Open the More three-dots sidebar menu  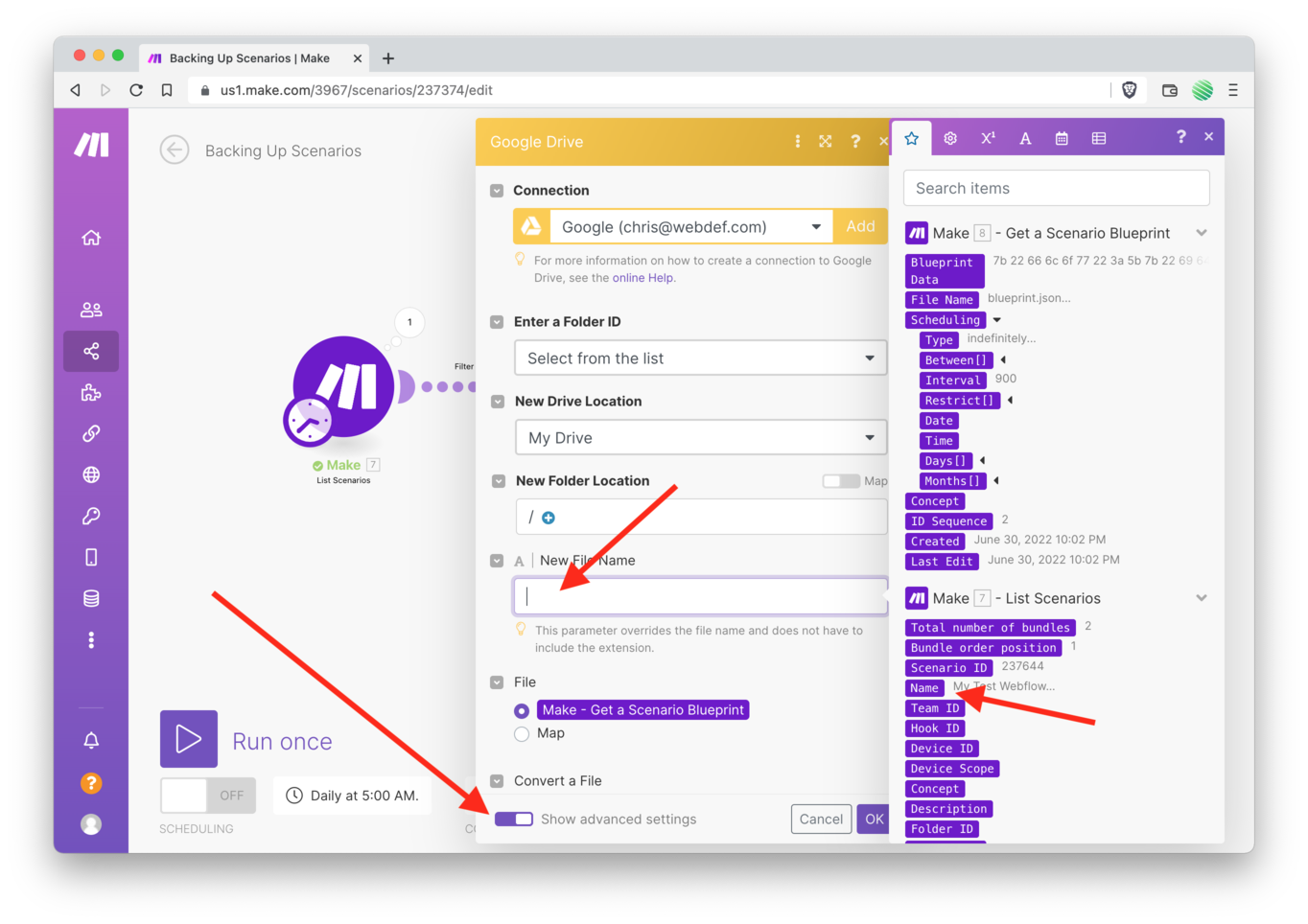pos(91,639)
